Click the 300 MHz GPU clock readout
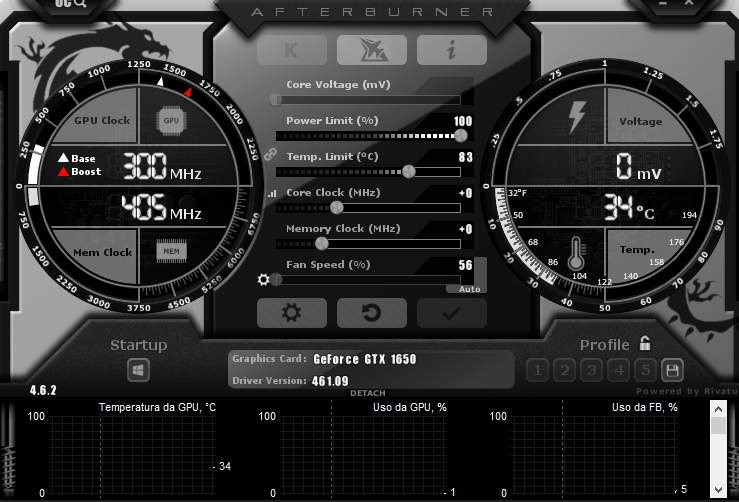 click(x=162, y=166)
